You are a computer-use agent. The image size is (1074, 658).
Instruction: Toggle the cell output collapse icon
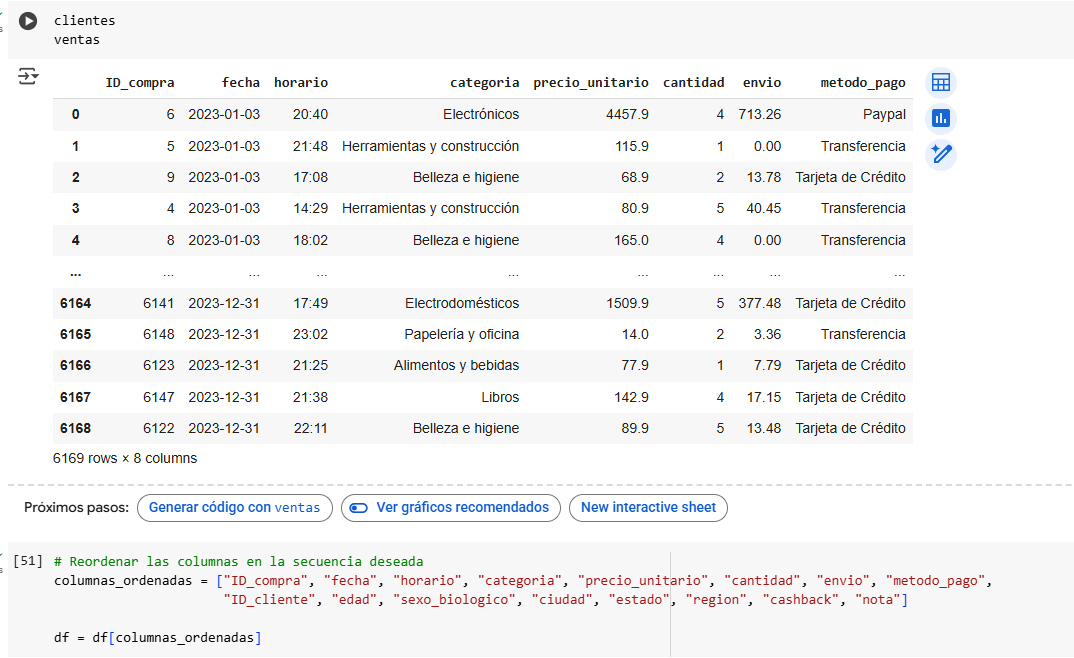pyautogui.click(x=28, y=76)
